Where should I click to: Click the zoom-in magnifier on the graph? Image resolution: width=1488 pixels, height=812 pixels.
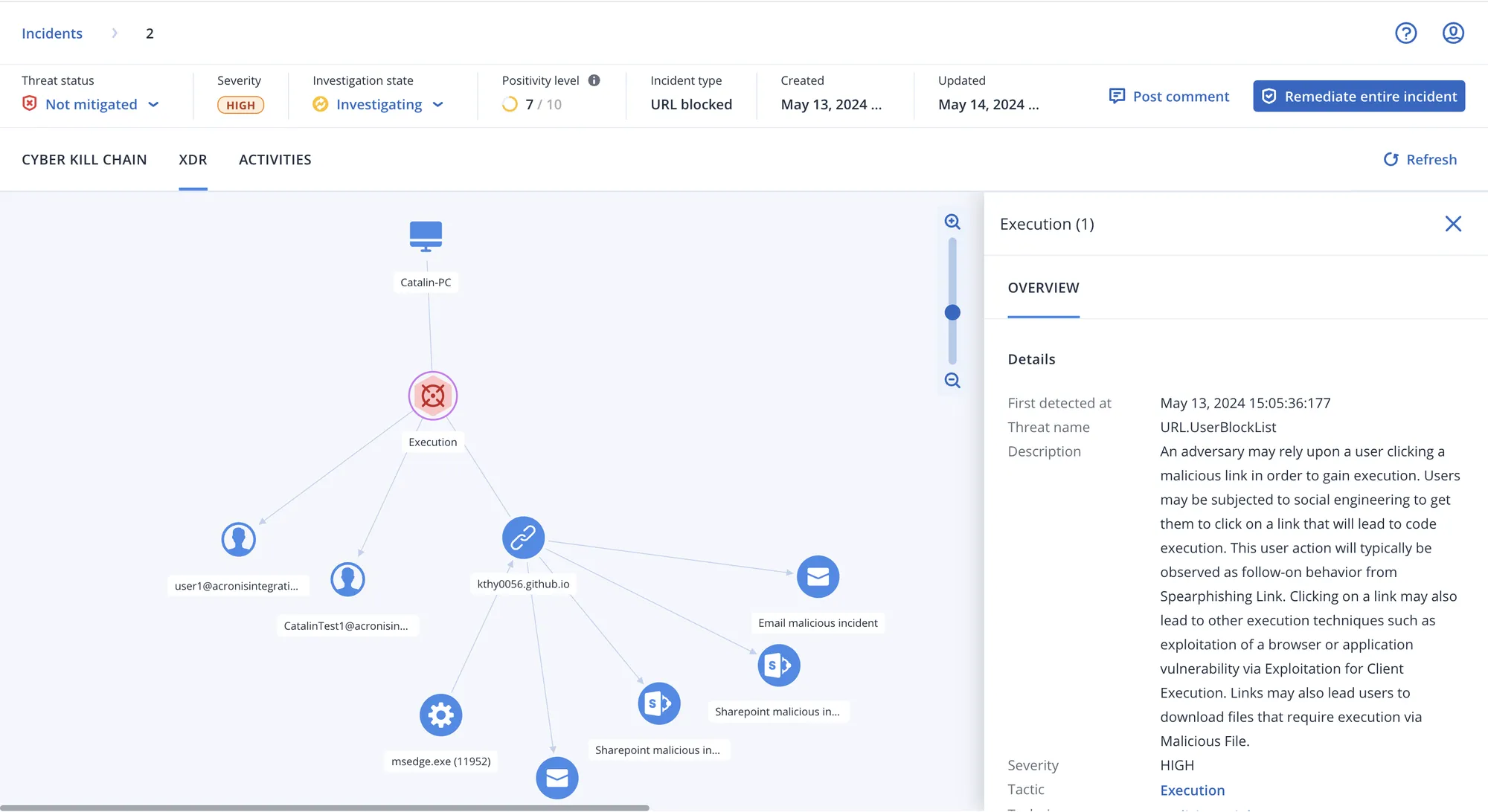(x=952, y=221)
